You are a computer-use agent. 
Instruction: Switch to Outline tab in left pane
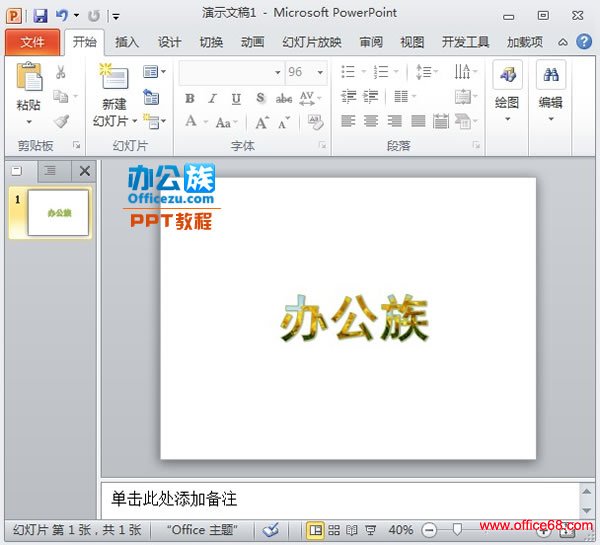coord(50,170)
